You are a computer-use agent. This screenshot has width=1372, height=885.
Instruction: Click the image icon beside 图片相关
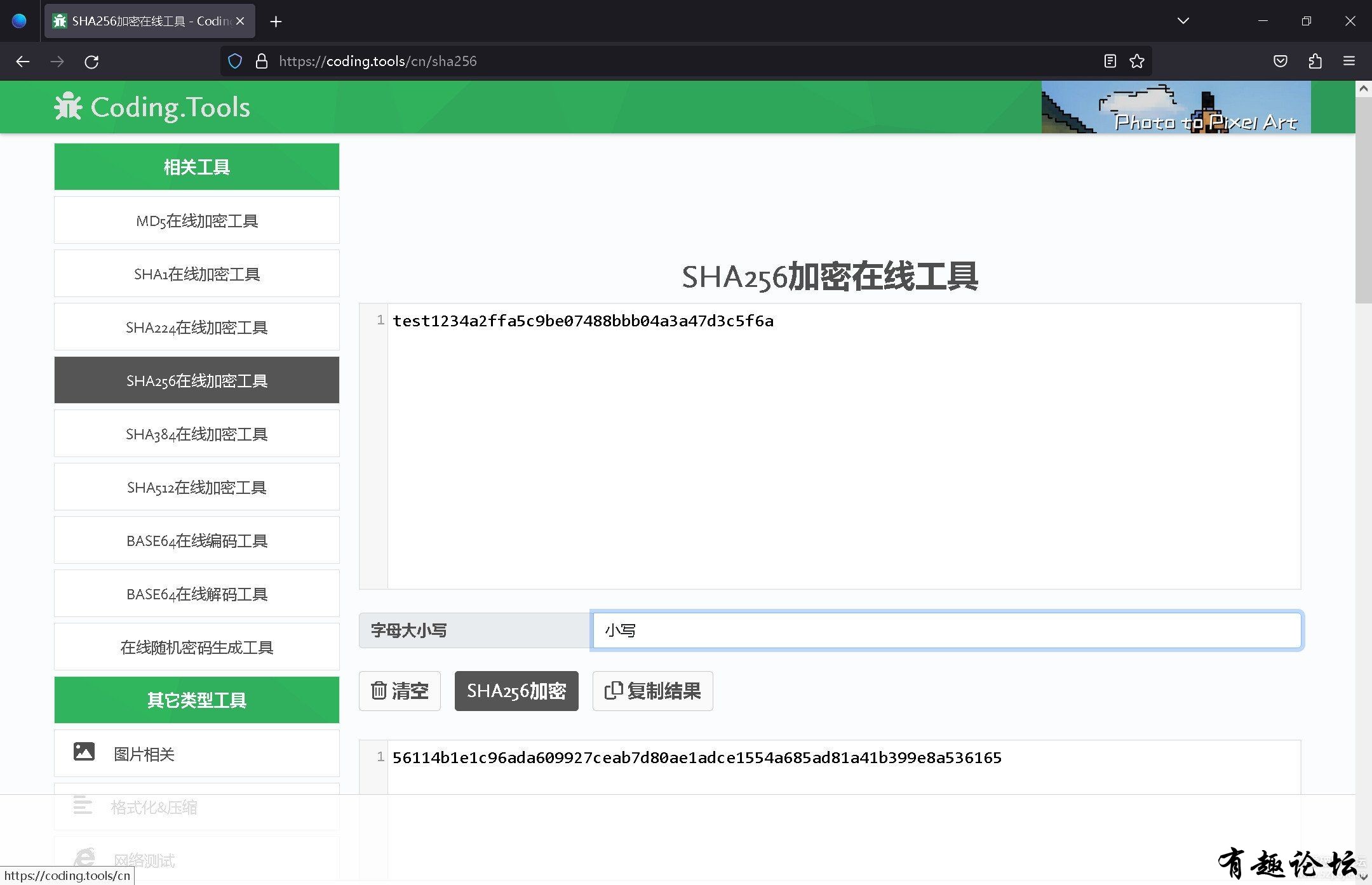coord(84,752)
